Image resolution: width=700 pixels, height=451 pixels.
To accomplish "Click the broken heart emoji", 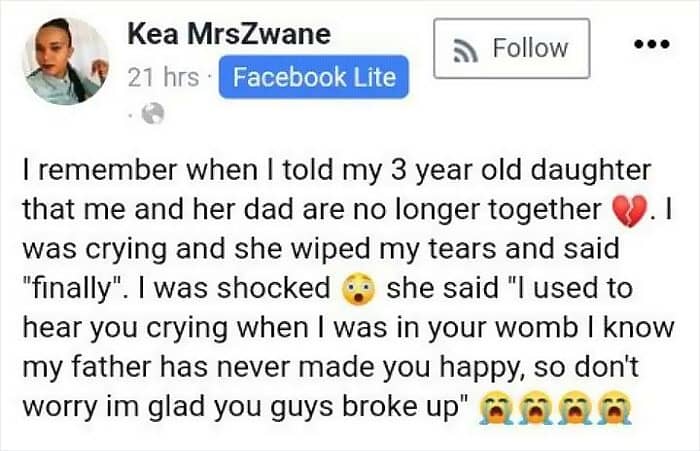I will (629, 210).
